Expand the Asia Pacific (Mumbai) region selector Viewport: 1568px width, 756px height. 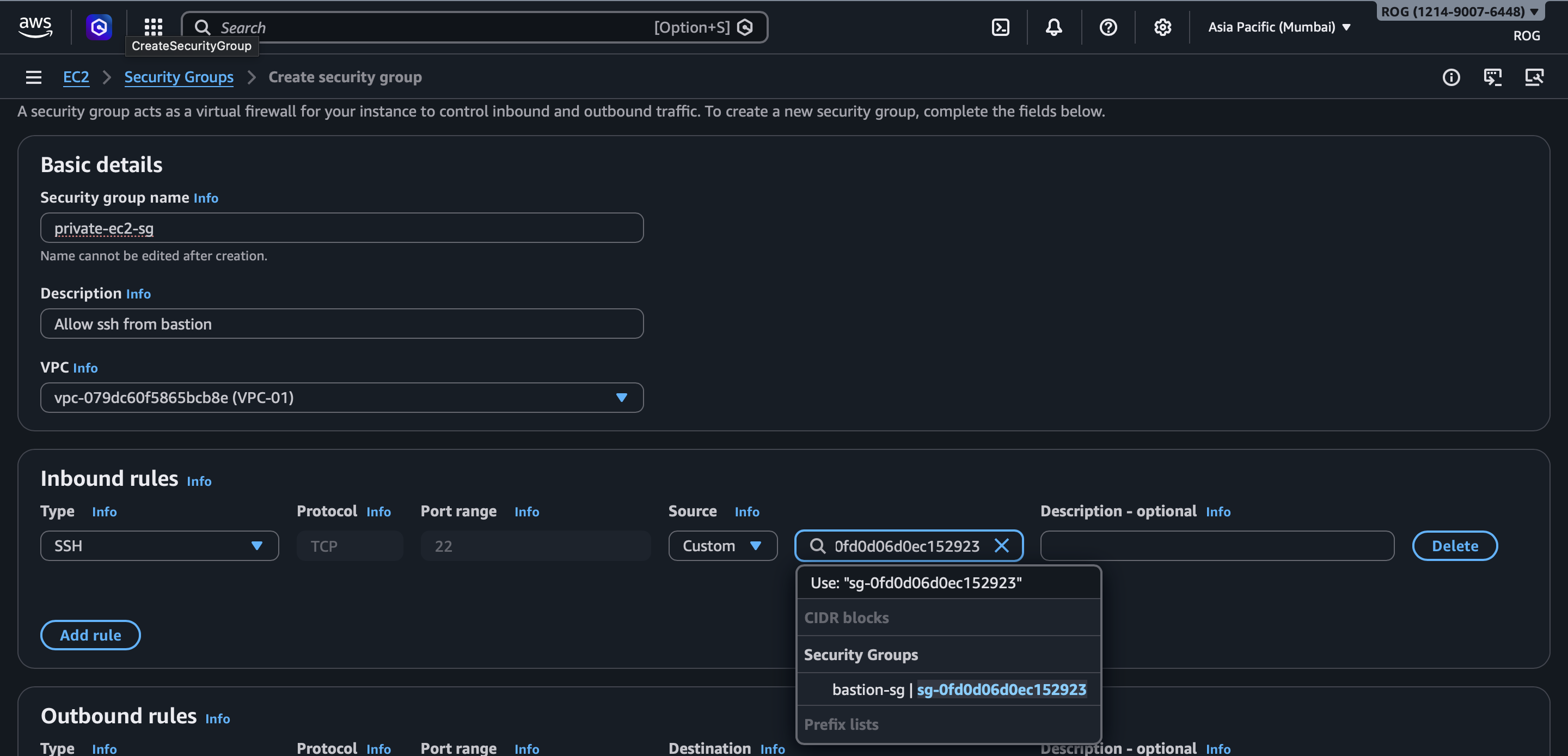(x=1279, y=27)
